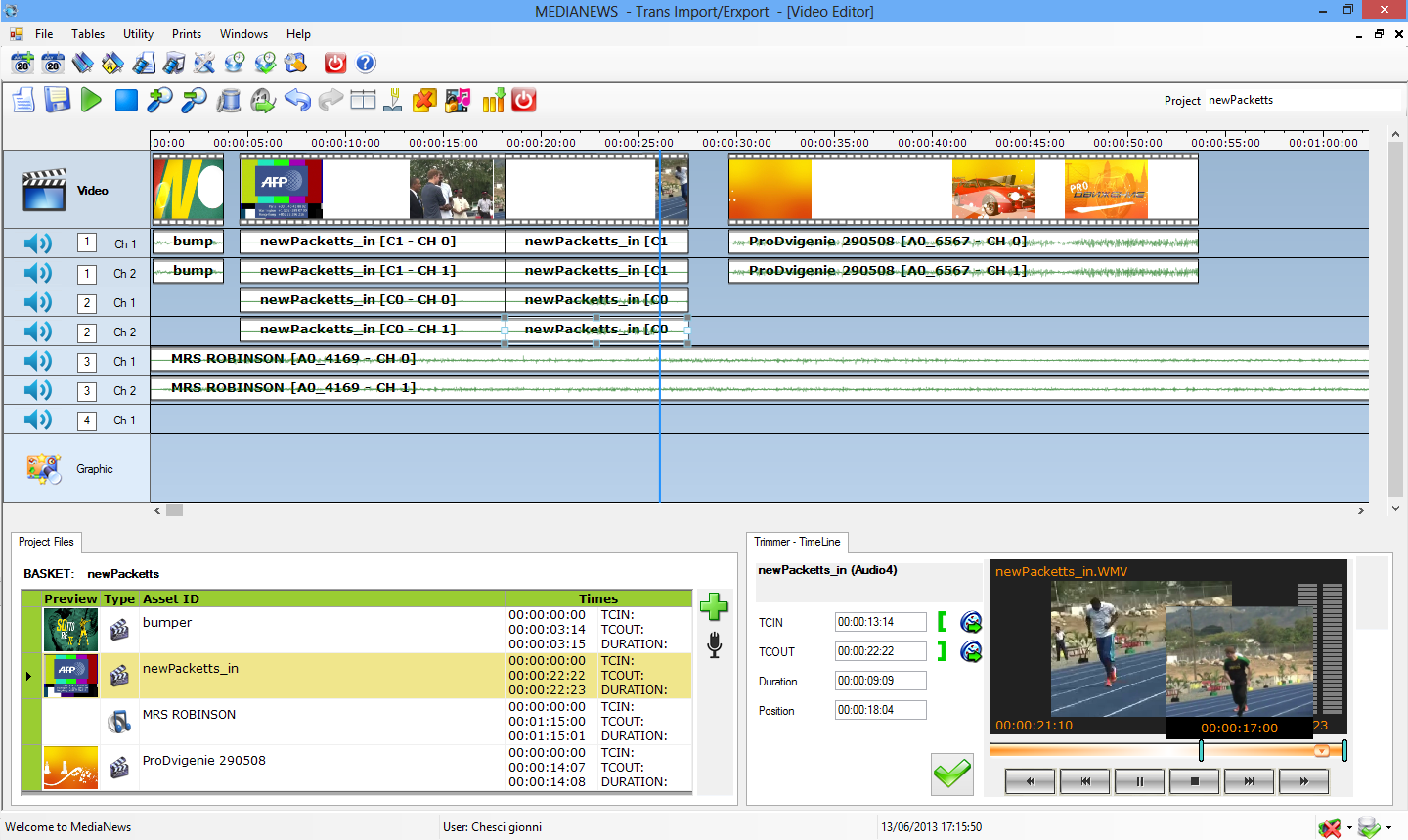Open the Redo arrow icon
1408x840 pixels.
[330, 99]
